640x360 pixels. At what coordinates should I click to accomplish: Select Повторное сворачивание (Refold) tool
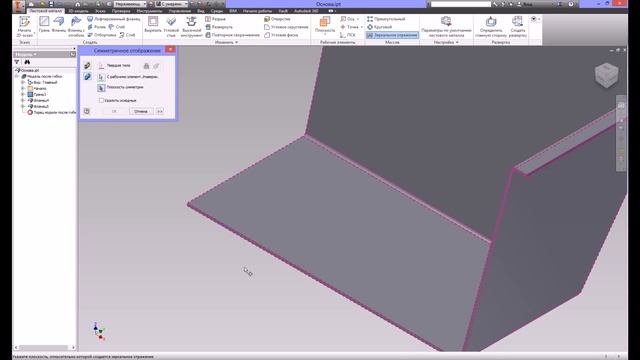point(232,35)
